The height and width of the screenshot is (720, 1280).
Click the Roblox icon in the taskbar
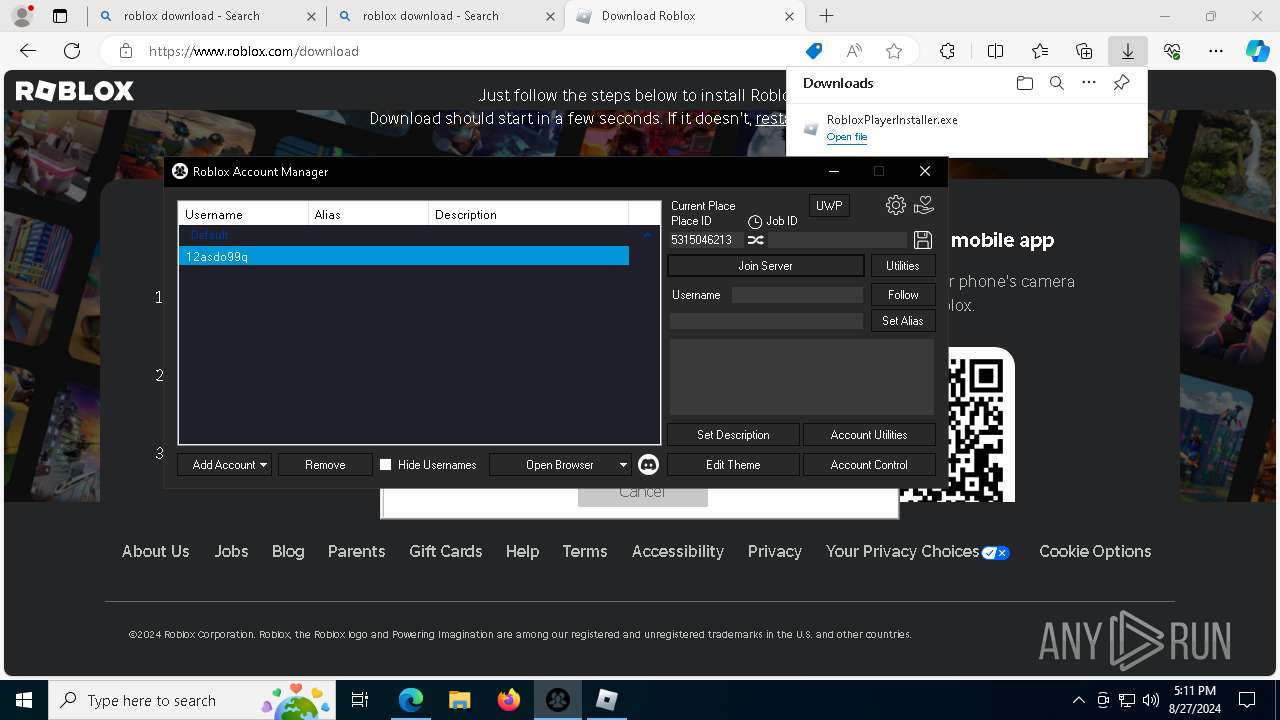pos(607,700)
